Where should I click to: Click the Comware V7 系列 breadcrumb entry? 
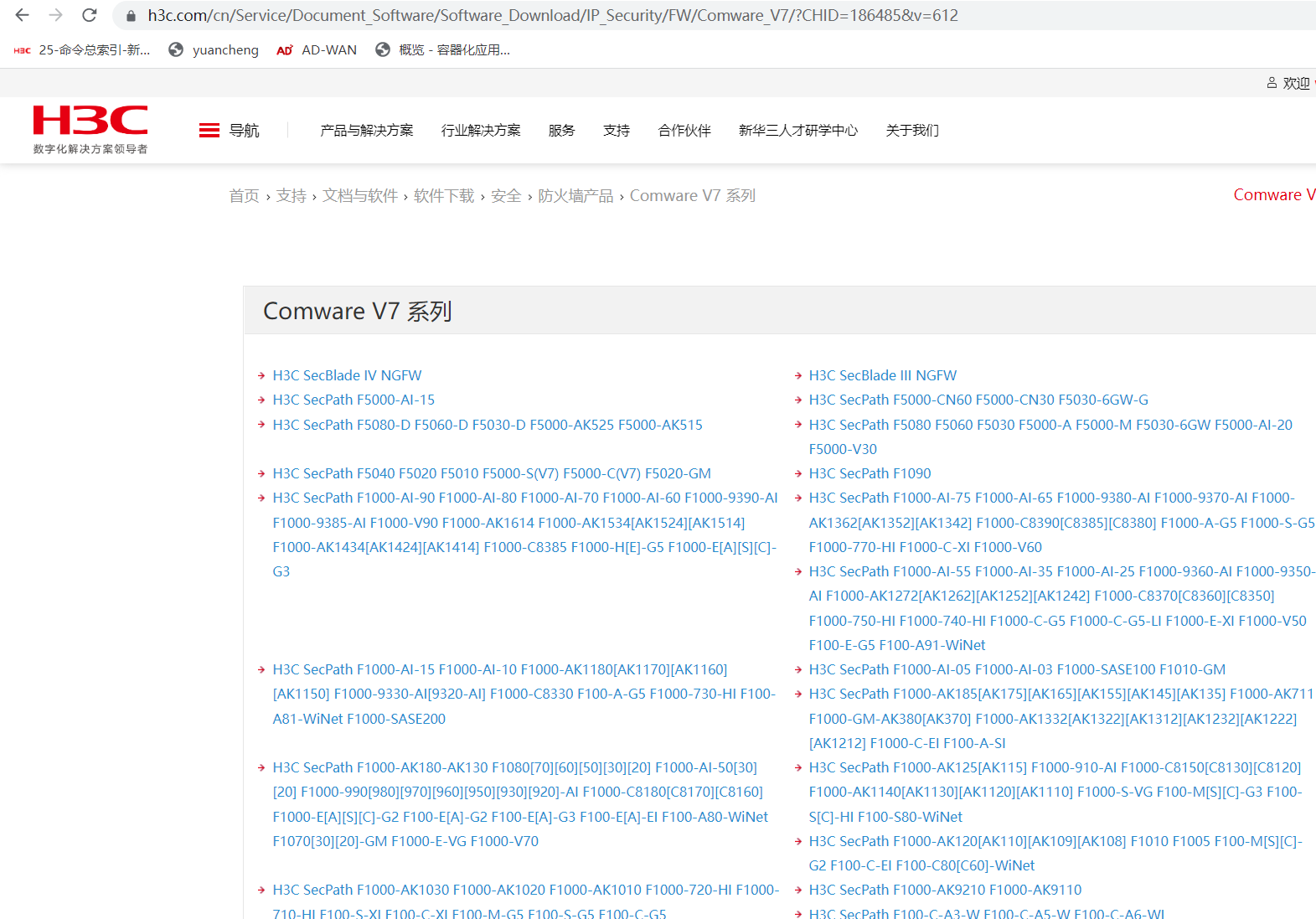click(693, 195)
